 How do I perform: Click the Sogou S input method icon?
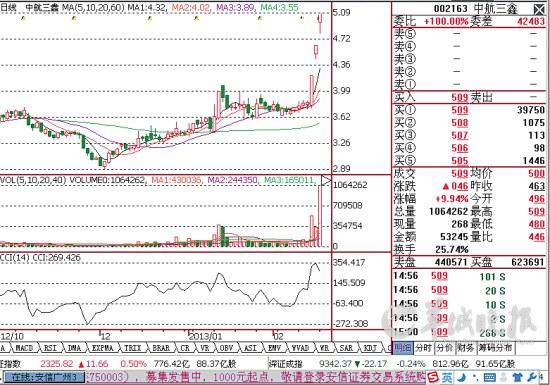click(x=433, y=377)
